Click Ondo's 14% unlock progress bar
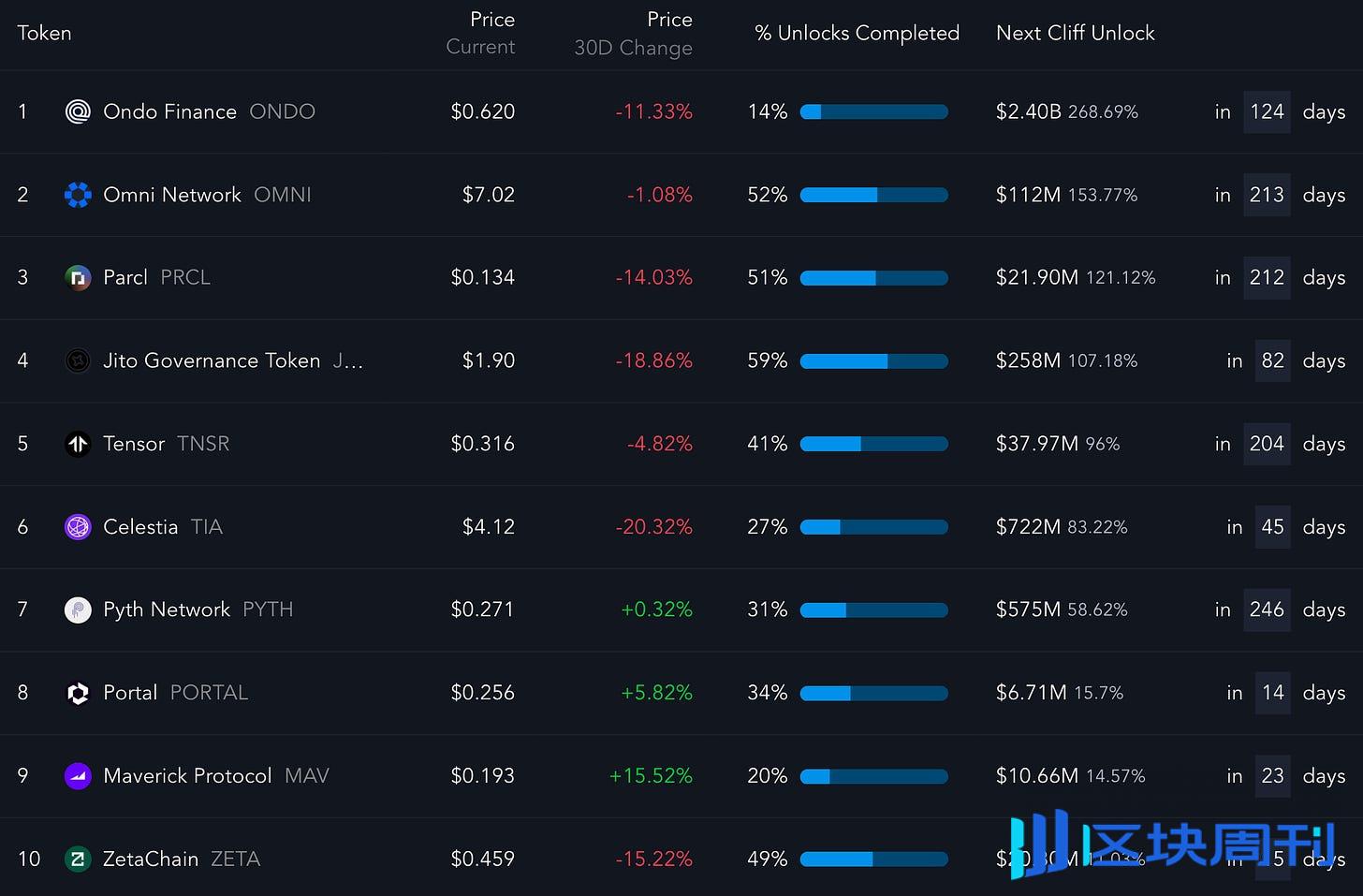Image resolution: width=1363 pixels, height=896 pixels. click(x=874, y=112)
